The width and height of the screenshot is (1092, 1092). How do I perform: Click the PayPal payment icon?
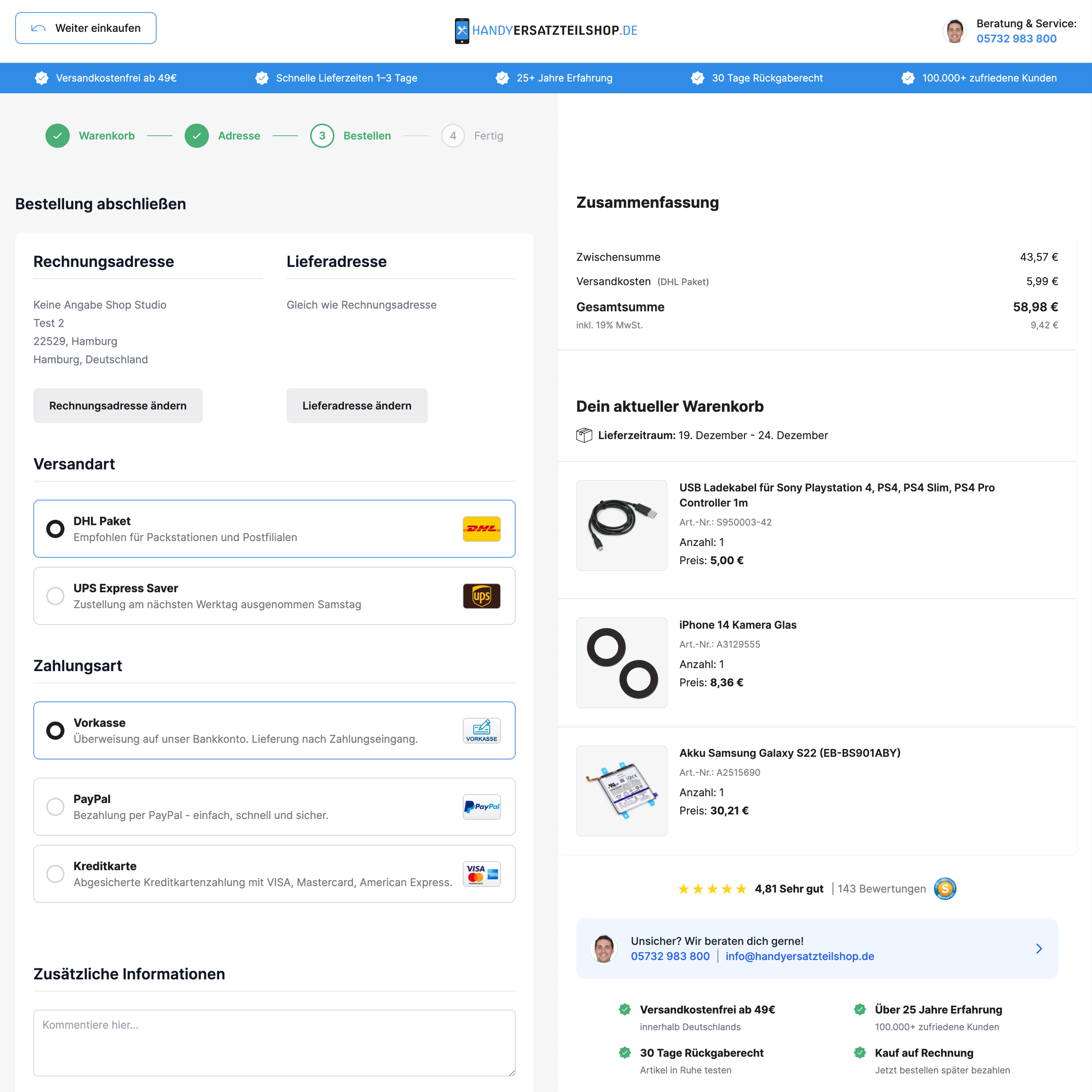[x=482, y=807]
